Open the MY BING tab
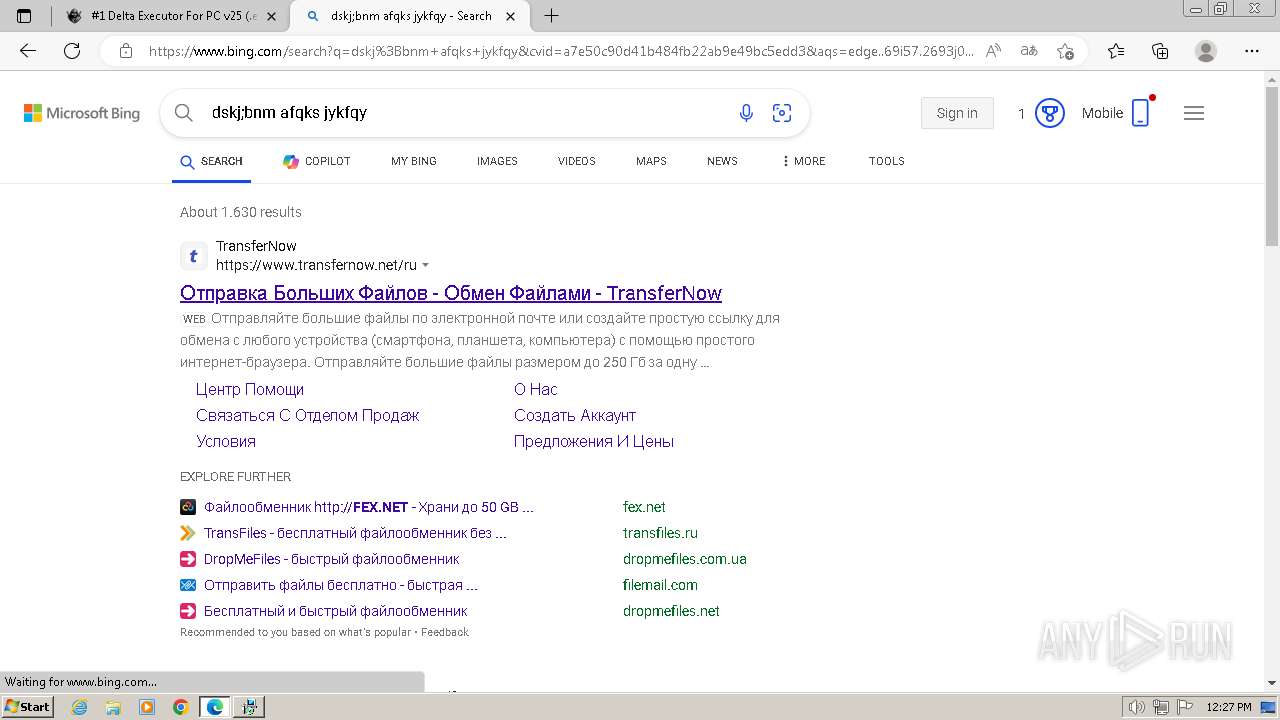The image size is (1280, 720). click(x=414, y=161)
